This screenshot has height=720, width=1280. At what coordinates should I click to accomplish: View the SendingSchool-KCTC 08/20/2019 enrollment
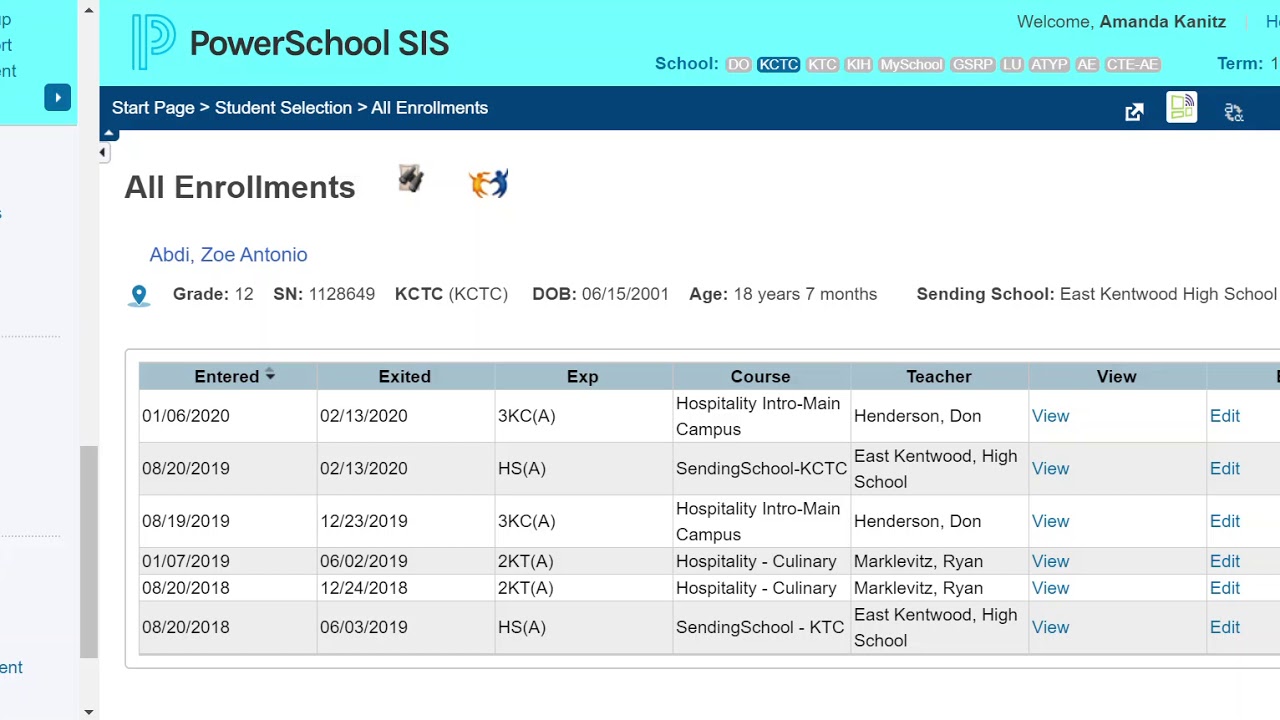[x=1050, y=468]
